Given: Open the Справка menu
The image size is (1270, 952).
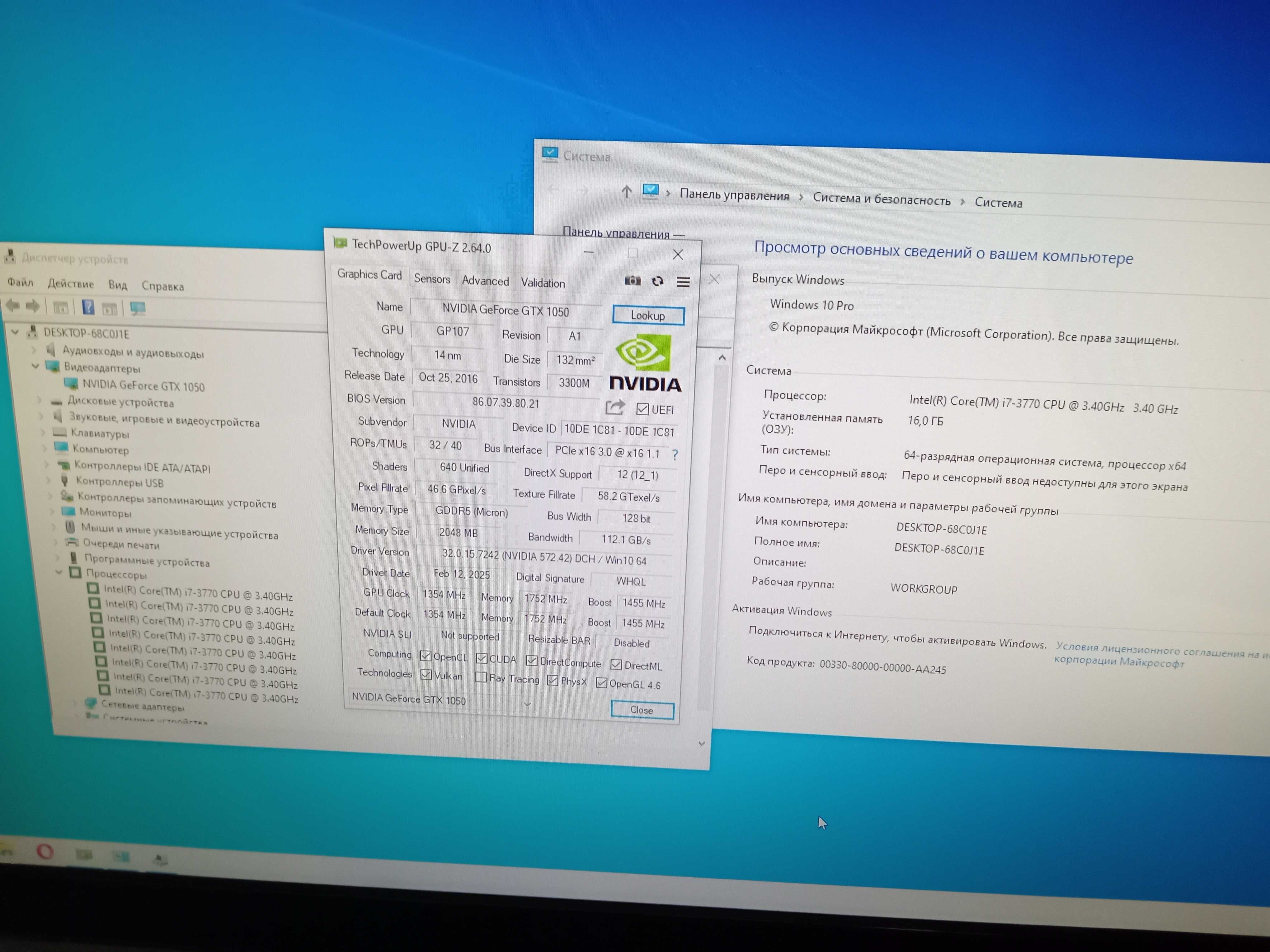Looking at the screenshot, I should pos(162,286).
